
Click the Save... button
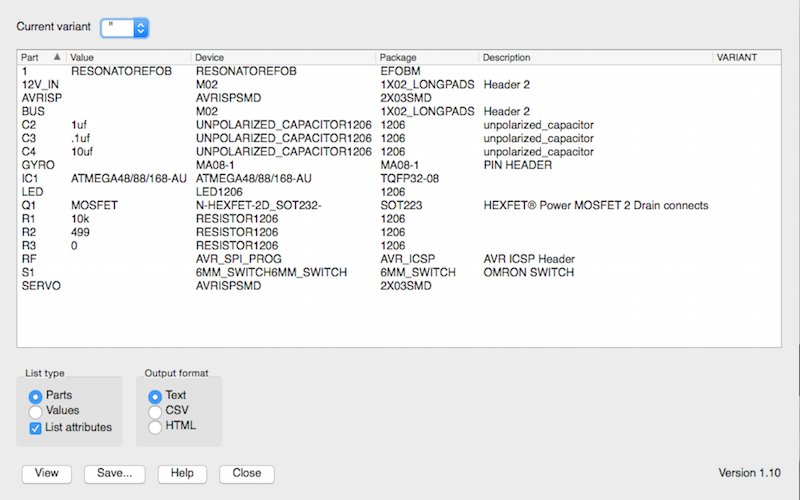point(114,473)
